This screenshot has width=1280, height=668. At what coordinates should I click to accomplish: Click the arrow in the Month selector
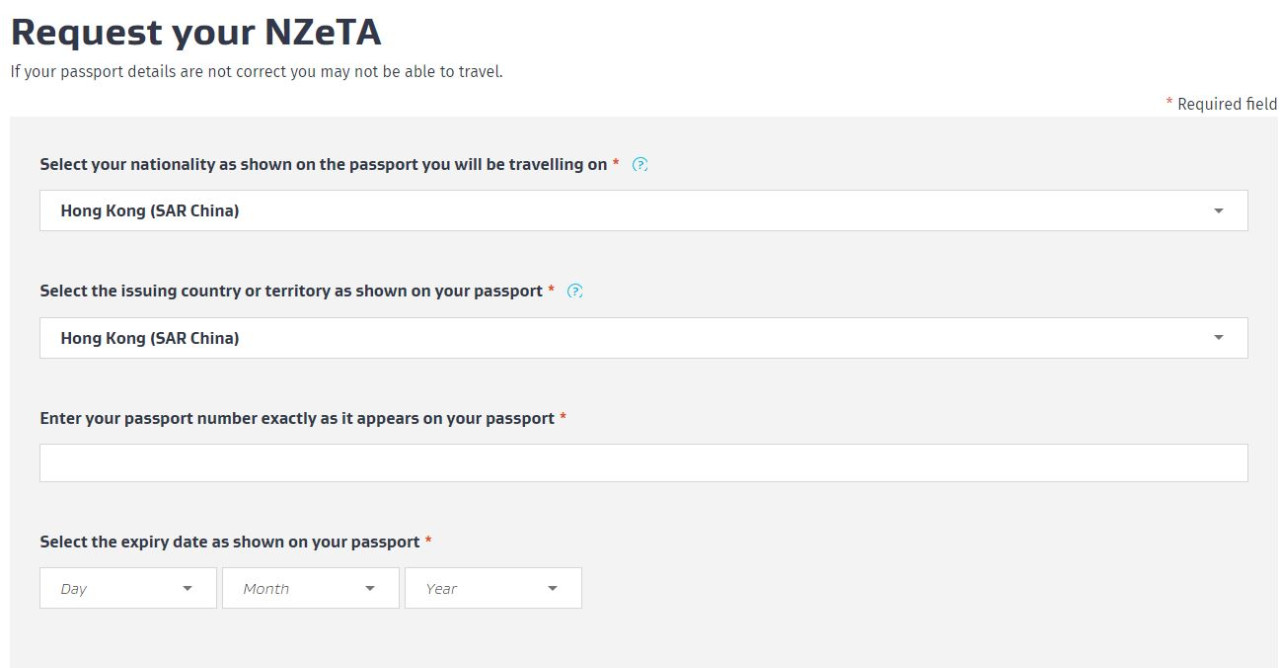click(370, 588)
